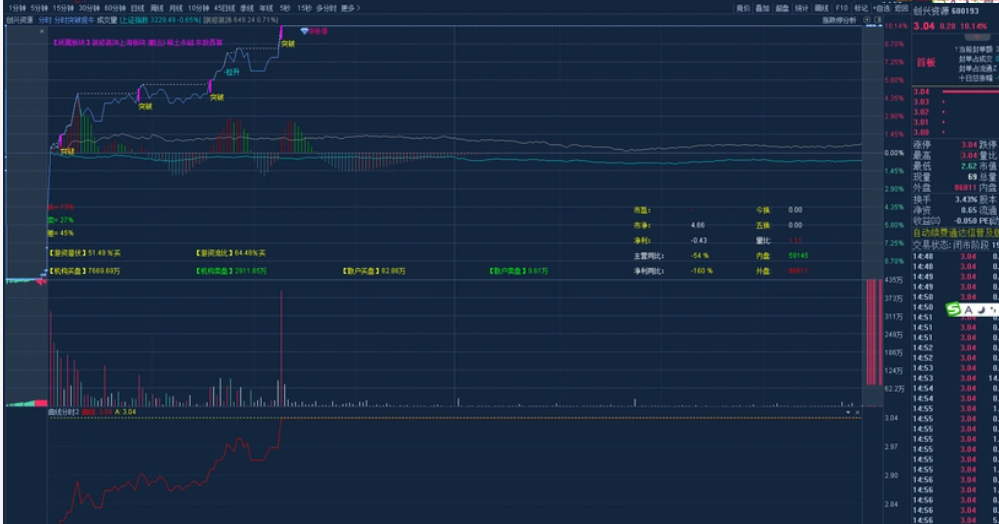Select the 画线 drawing tool
Viewport: 999px width, 524px height.
click(x=821, y=7)
